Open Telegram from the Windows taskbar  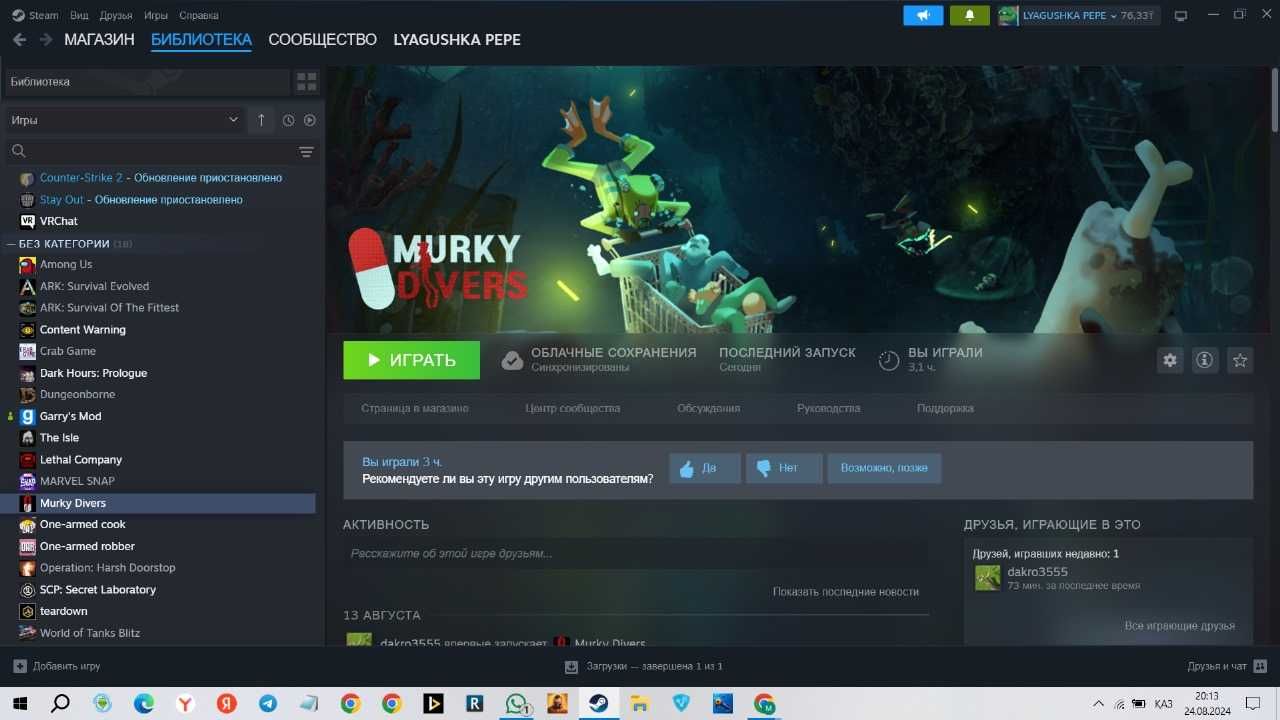(x=268, y=704)
